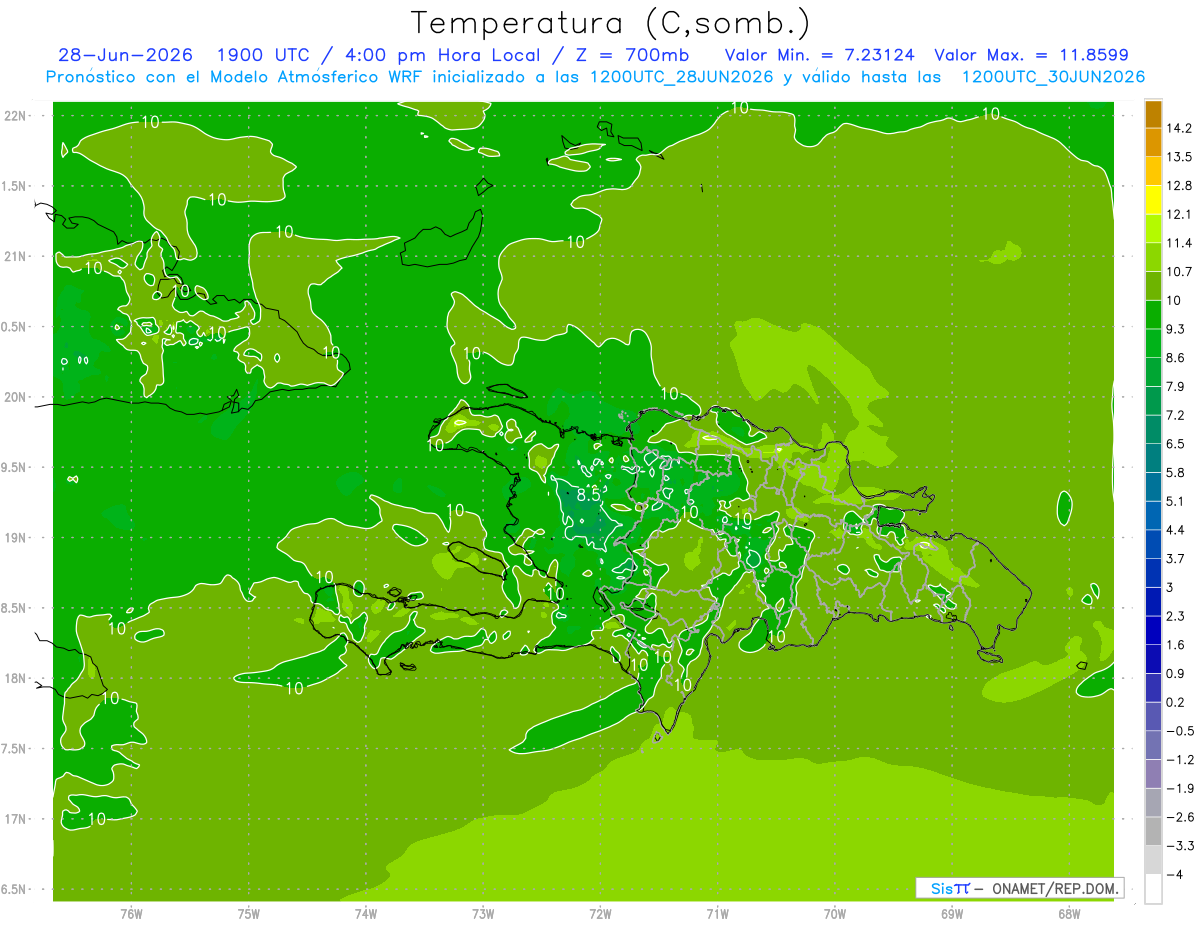Pick the blue swatch between 3.7 and 4.4
The height and width of the screenshot is (927, 1200).
[1153, 544]
